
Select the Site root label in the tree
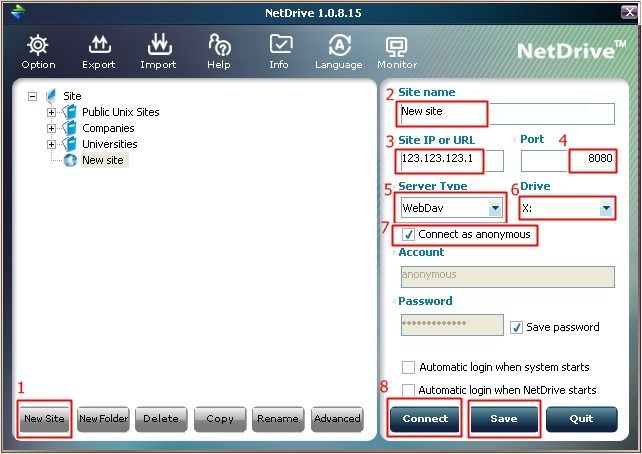coord(72,96)
